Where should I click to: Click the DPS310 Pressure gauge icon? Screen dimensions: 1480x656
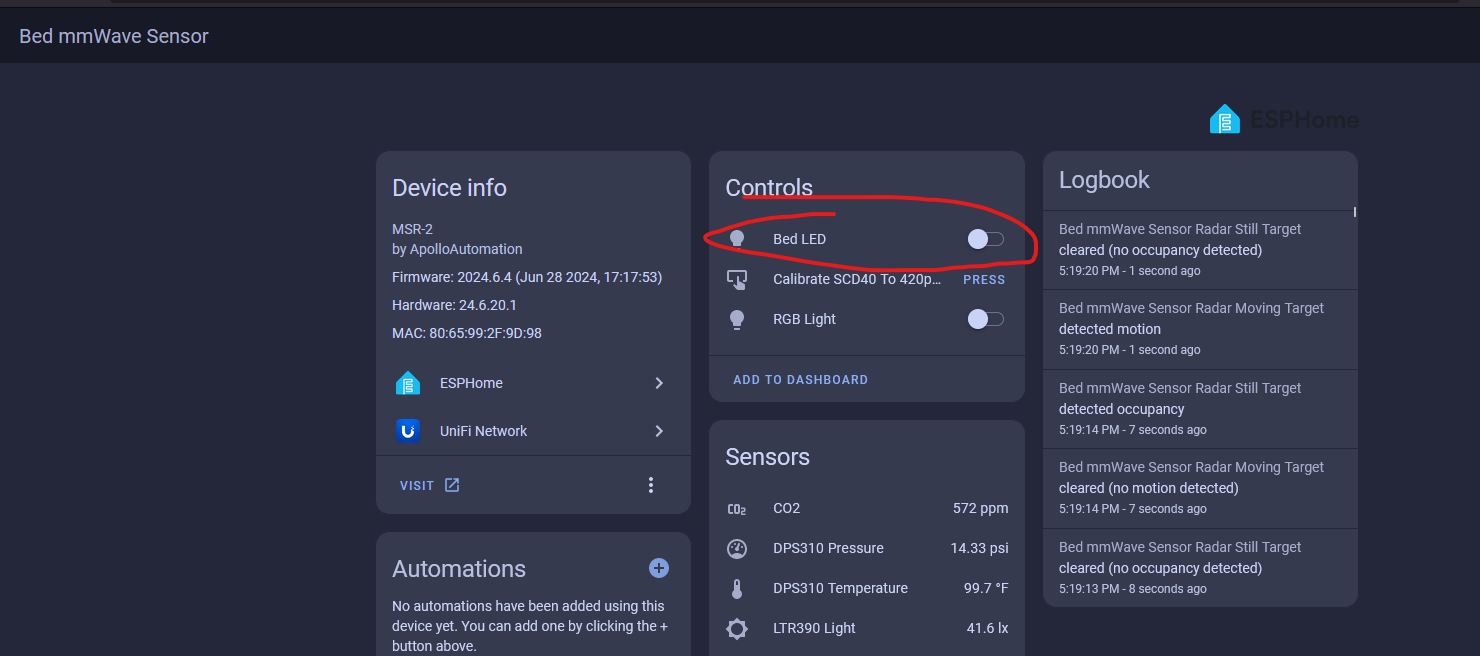[x=737, y=548]
